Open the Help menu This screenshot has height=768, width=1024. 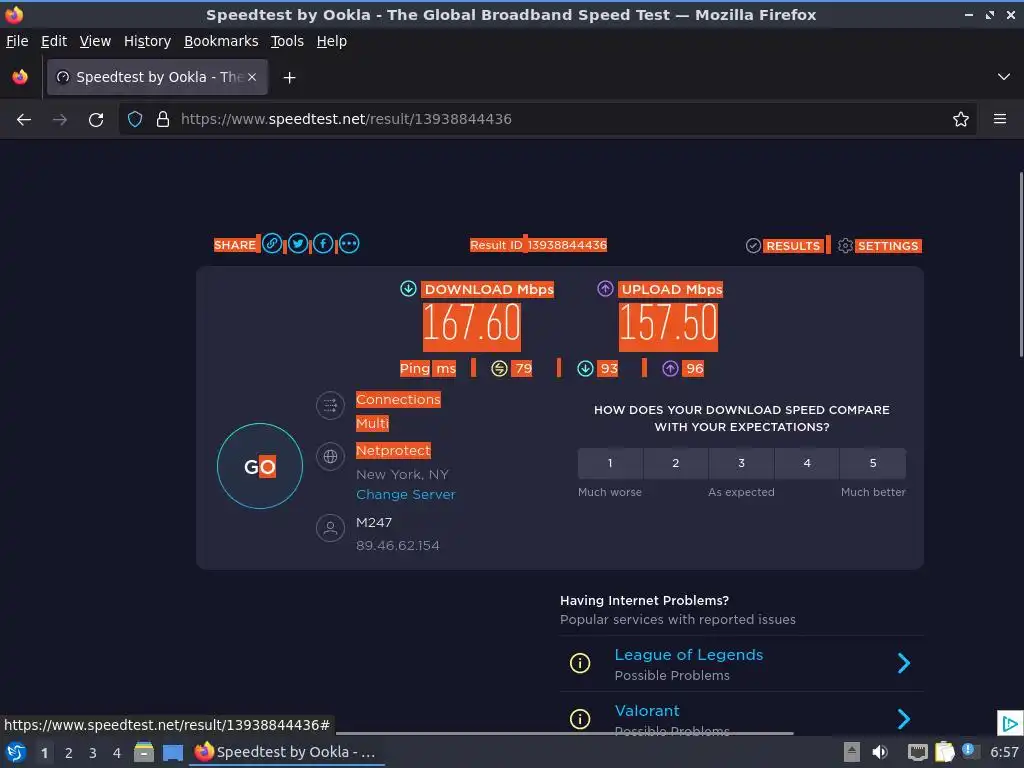(332, 41)
